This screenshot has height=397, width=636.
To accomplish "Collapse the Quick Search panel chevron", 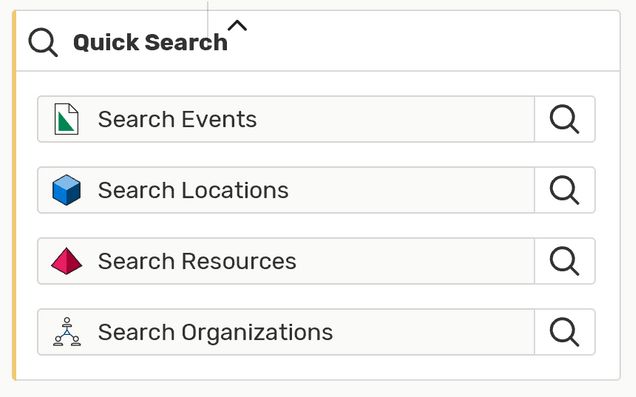I will (237, 26).
